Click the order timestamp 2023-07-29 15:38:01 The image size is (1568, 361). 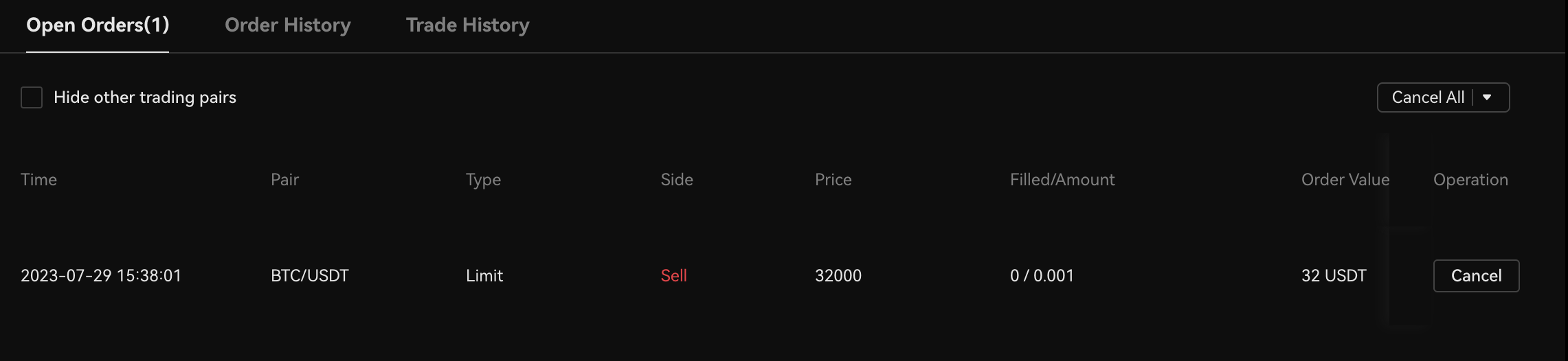click(x=101, y=276)
